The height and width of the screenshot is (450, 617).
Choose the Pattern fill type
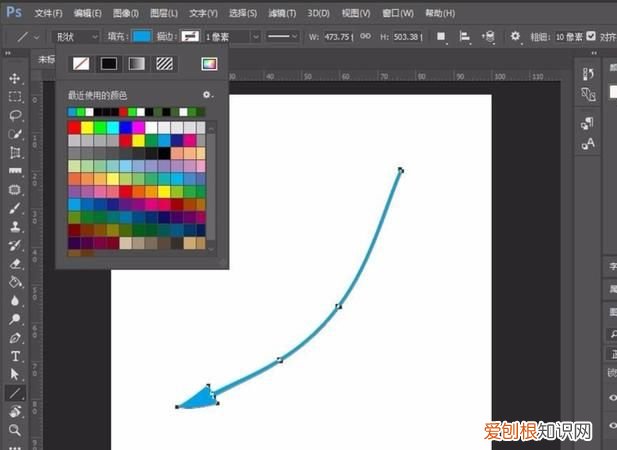(164, 63)
